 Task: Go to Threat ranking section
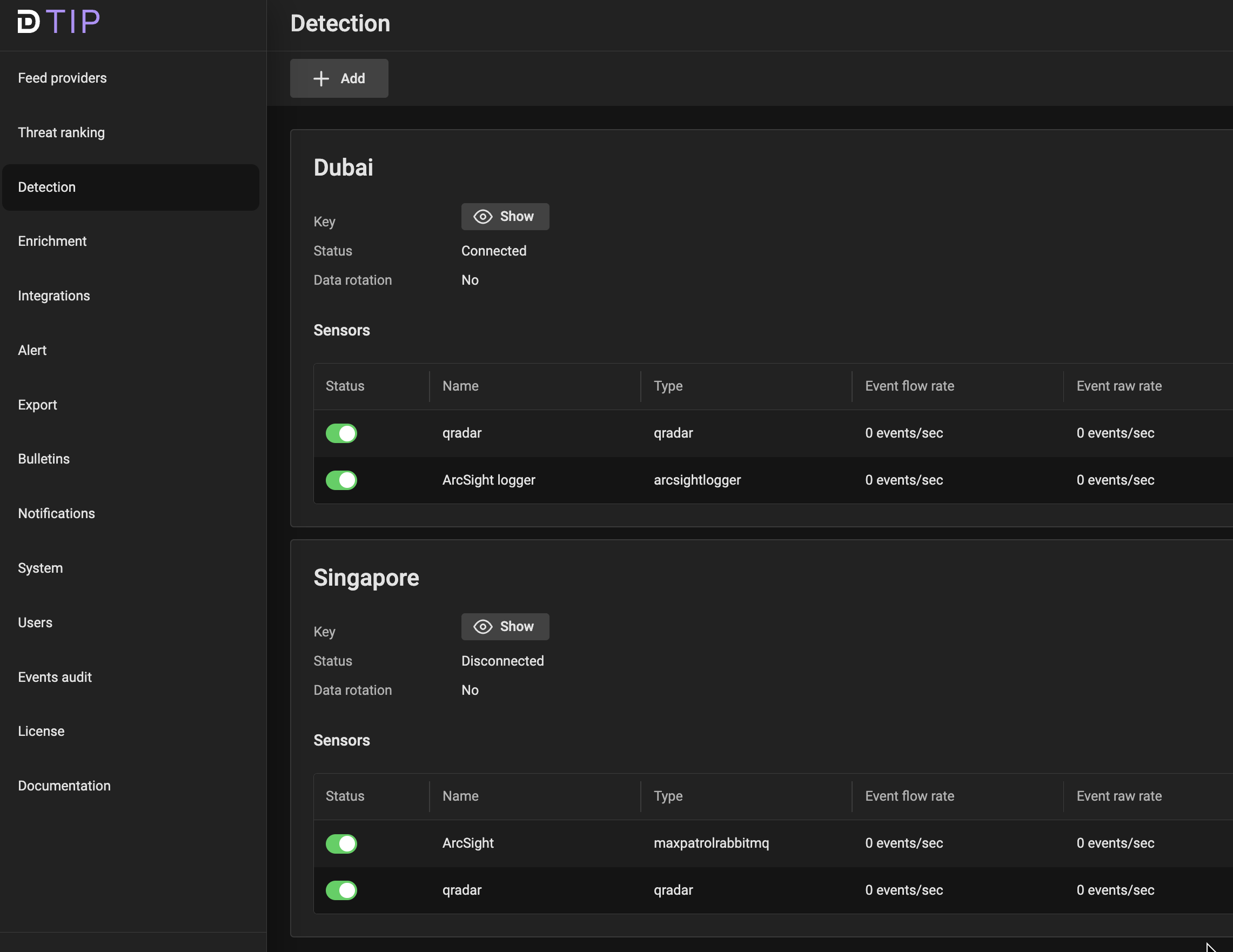(61, 133)
